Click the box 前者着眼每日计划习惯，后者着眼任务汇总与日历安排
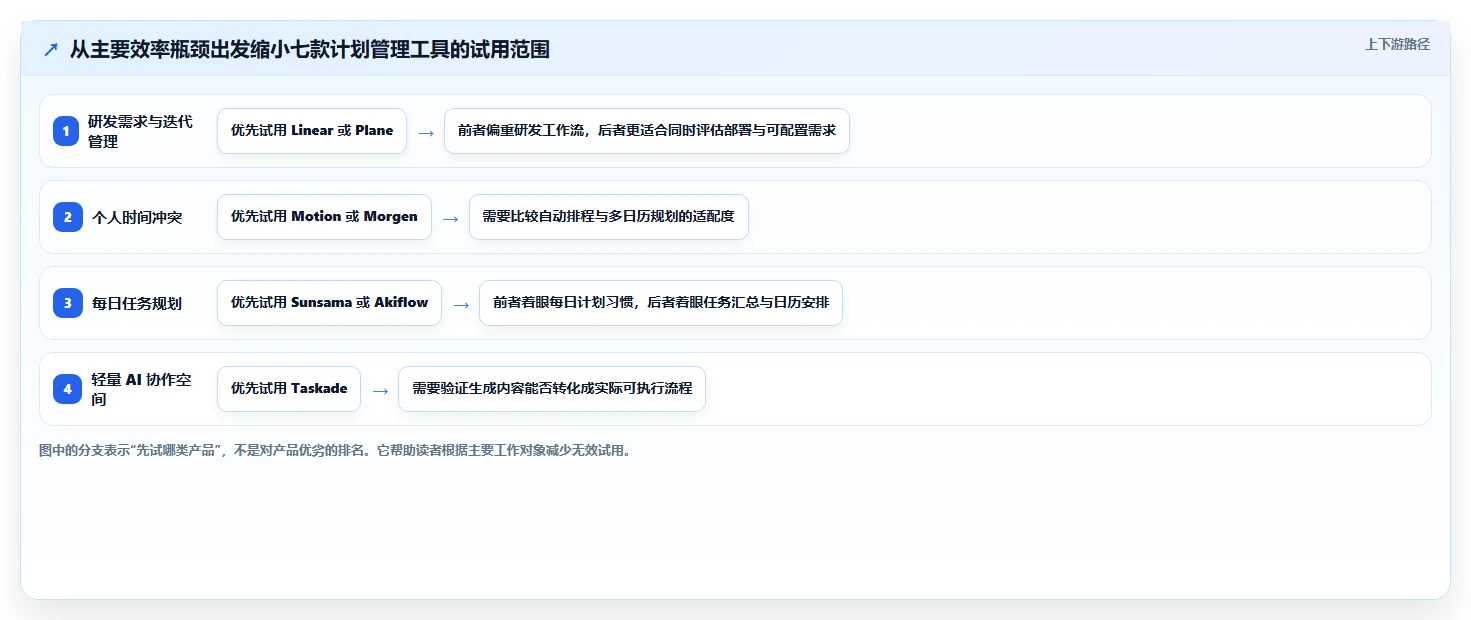 click(x=661, y=303)
